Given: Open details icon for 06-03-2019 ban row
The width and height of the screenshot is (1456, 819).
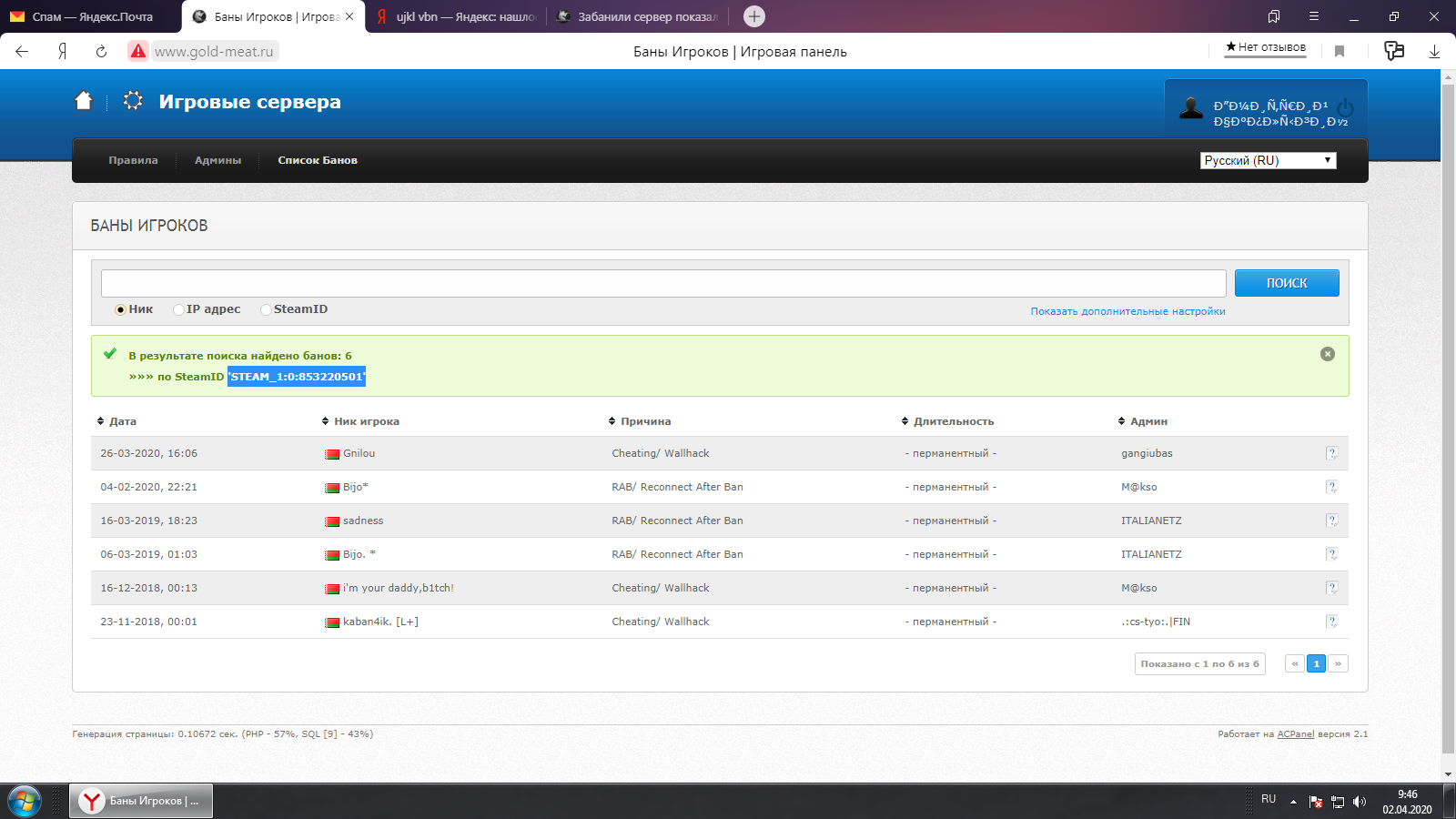Looking at the screenshot, I should pyautogui.click(x=1331, y=554).
